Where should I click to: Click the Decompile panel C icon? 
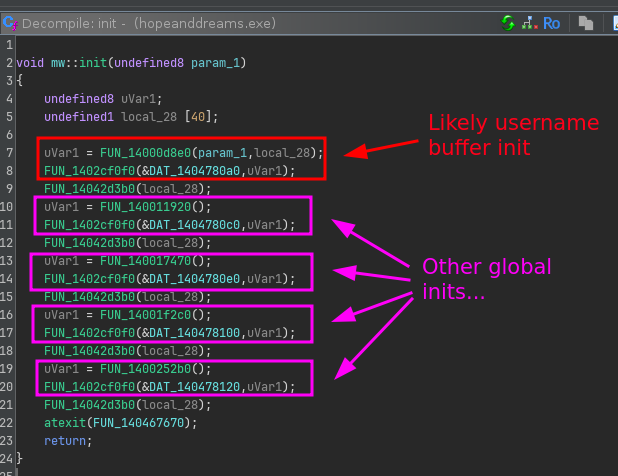[9, 21]
